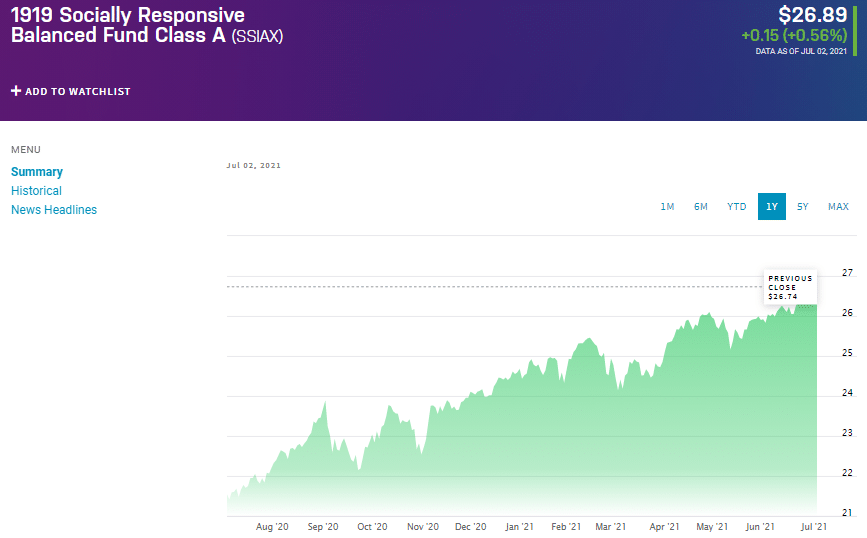This screenshot has height=538, width=867.
Task: Click the Feb '21 chart peak
Action: 589,338
